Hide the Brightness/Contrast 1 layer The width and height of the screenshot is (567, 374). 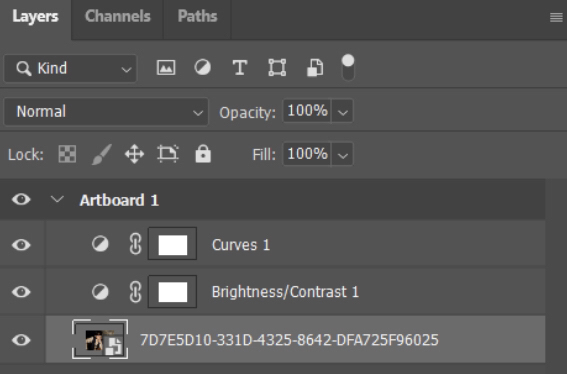point(21,292)
